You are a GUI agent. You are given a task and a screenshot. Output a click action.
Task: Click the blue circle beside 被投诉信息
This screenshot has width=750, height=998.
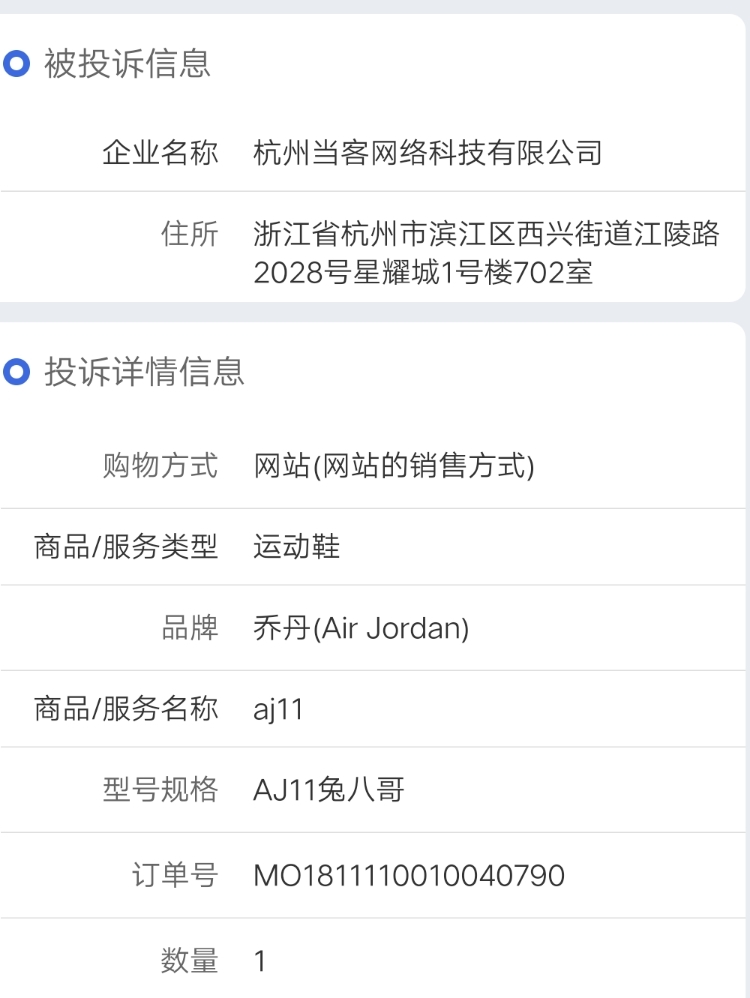(17, 64)
